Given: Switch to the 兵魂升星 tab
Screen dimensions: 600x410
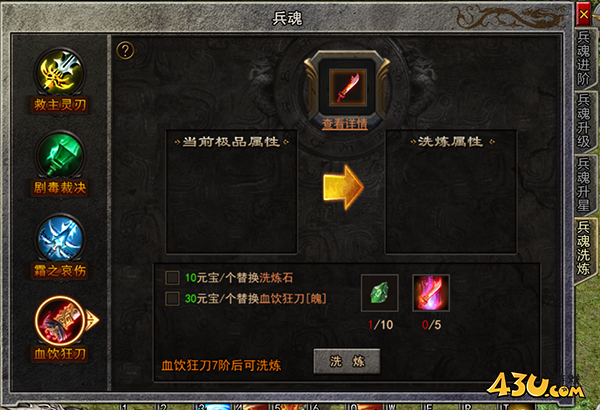Looking at the screenshot, I should pos(584,184).
